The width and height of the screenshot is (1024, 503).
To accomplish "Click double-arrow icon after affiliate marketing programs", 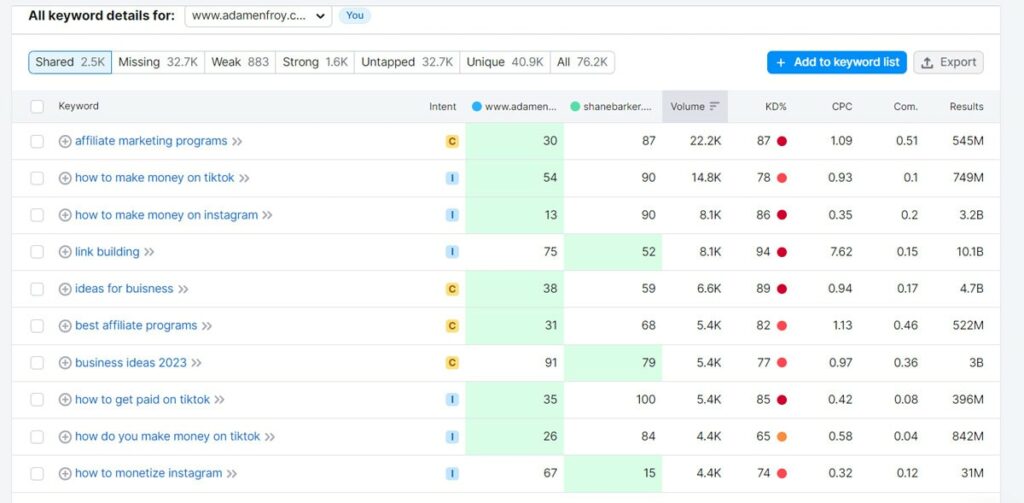I will pyautogui.click(x=237, y=141).
